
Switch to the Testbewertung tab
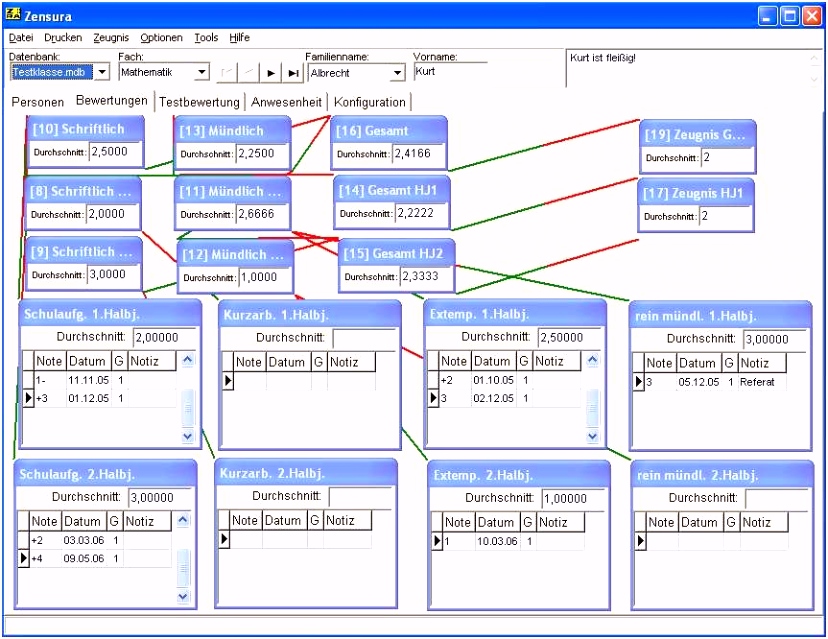[x=199, y=102]
